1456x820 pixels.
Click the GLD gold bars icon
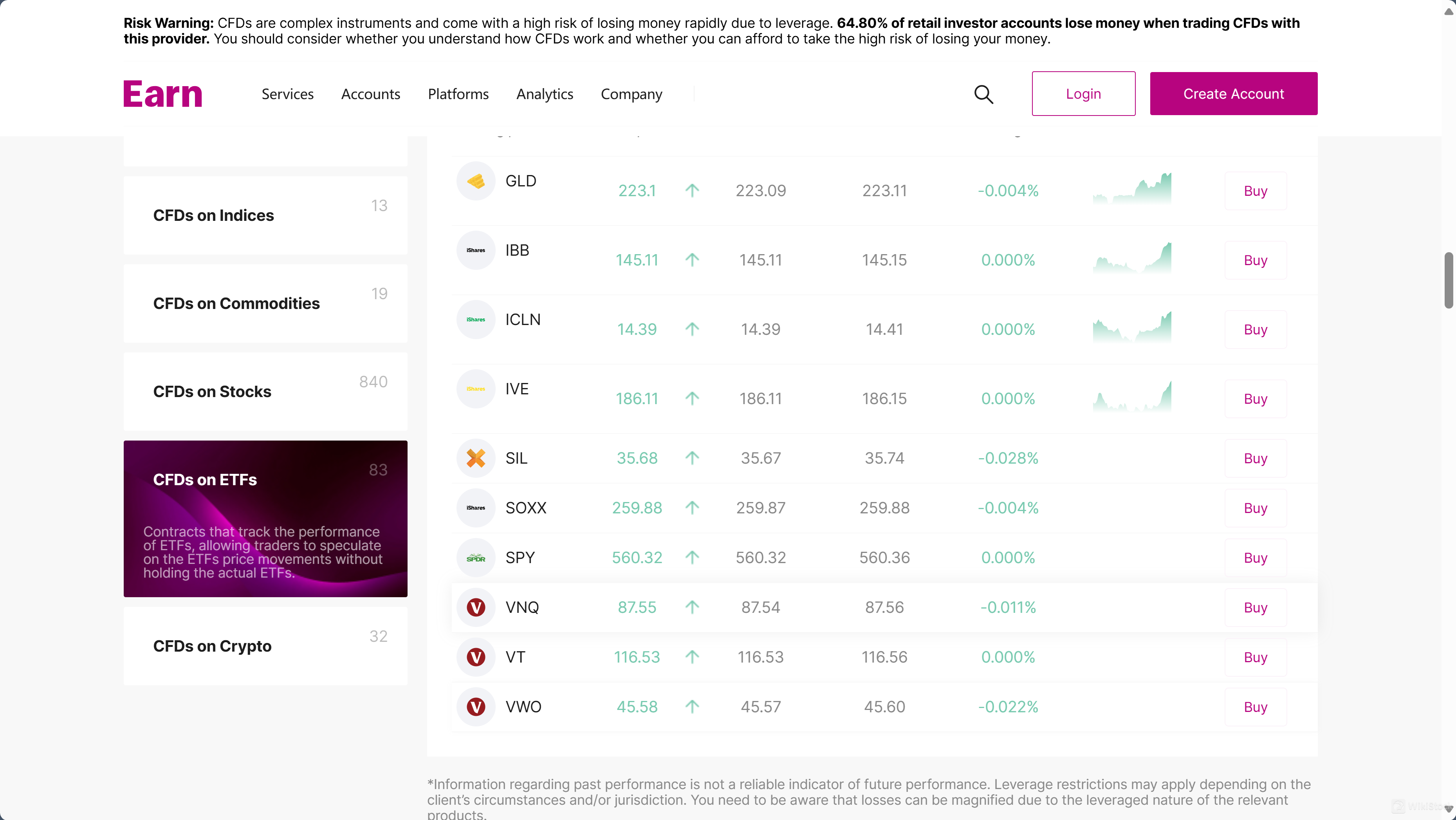(x=475, y=181)
